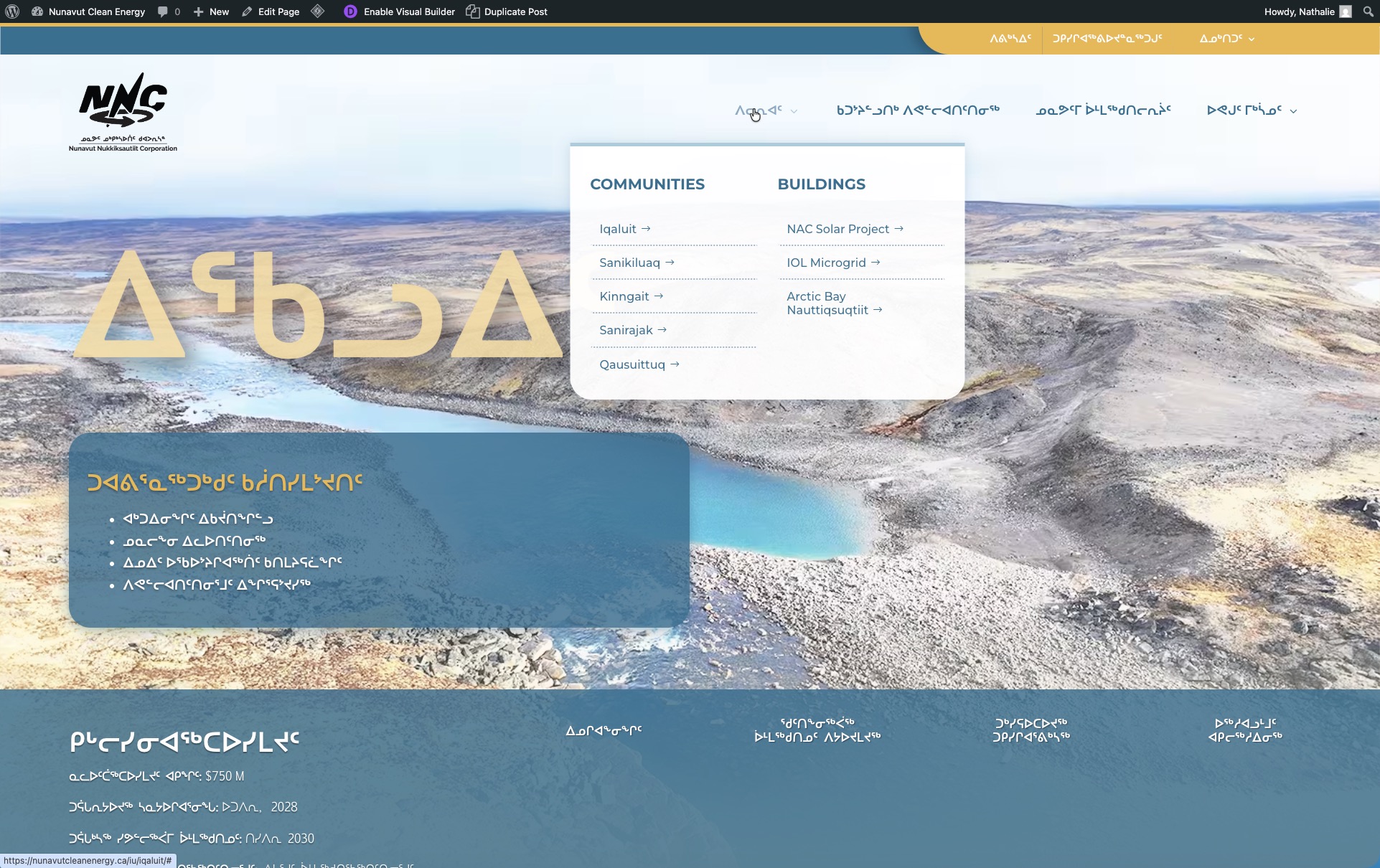Open the language dropdown in yellow top bar
The image size is (1380, 868).
(1226, 39)
